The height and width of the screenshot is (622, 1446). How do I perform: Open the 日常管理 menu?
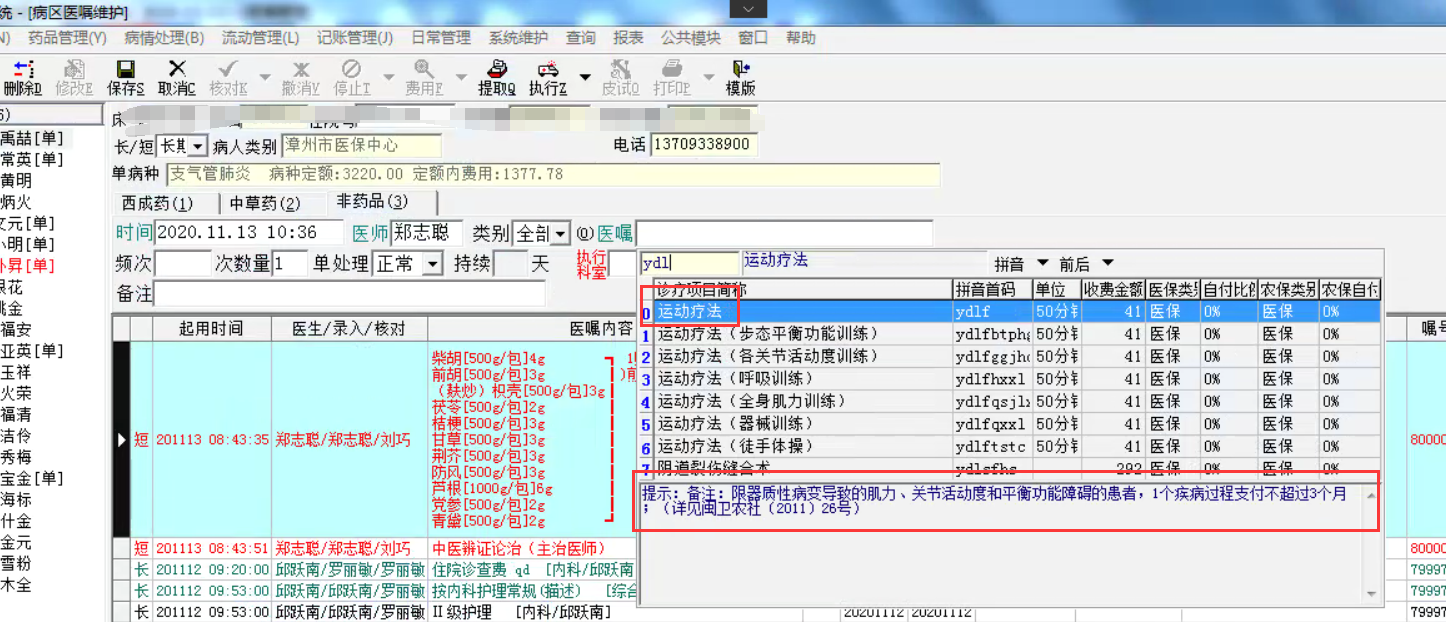point(441,38)
